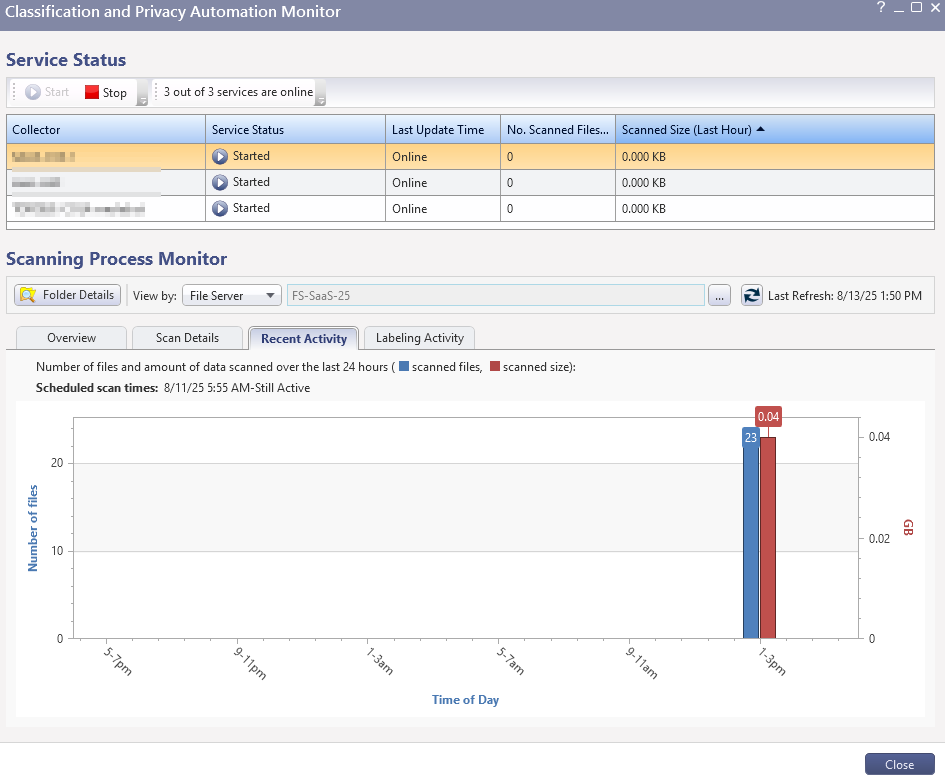945x783 pixels.
Task: Click Last Refresh timestamp text
Action: (845, 296)
